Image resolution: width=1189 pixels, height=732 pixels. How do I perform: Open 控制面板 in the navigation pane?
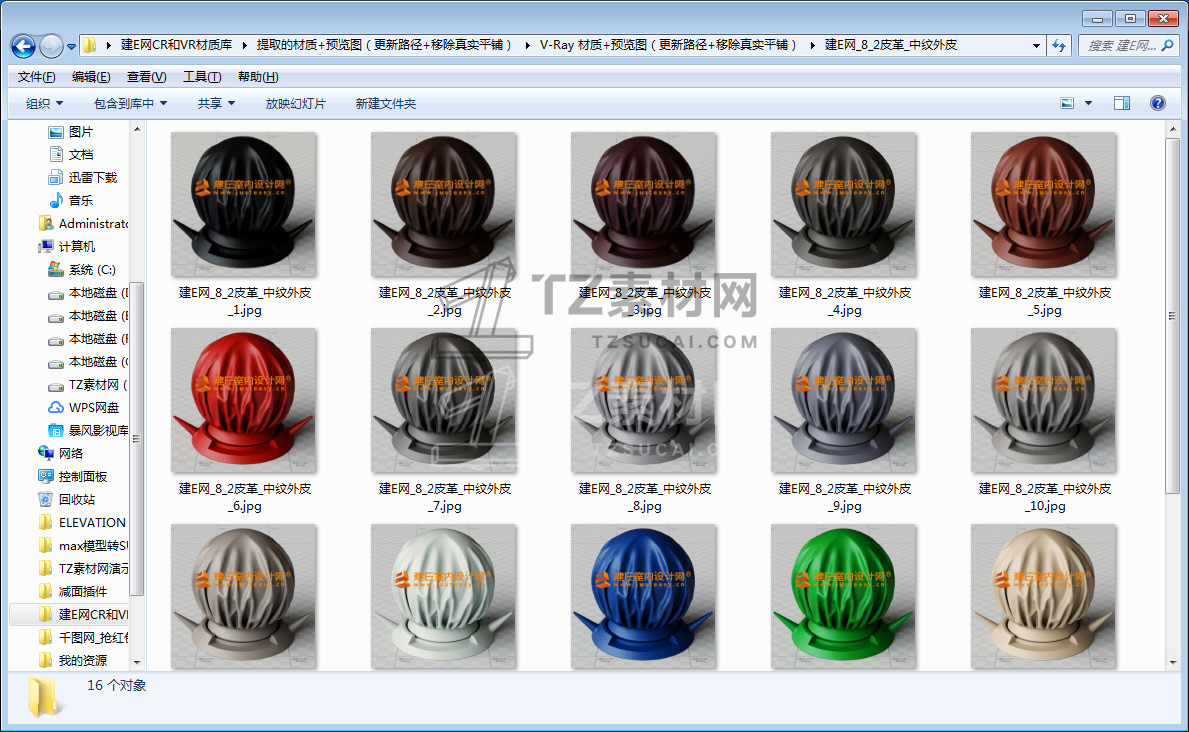click(x=73, y=476)
